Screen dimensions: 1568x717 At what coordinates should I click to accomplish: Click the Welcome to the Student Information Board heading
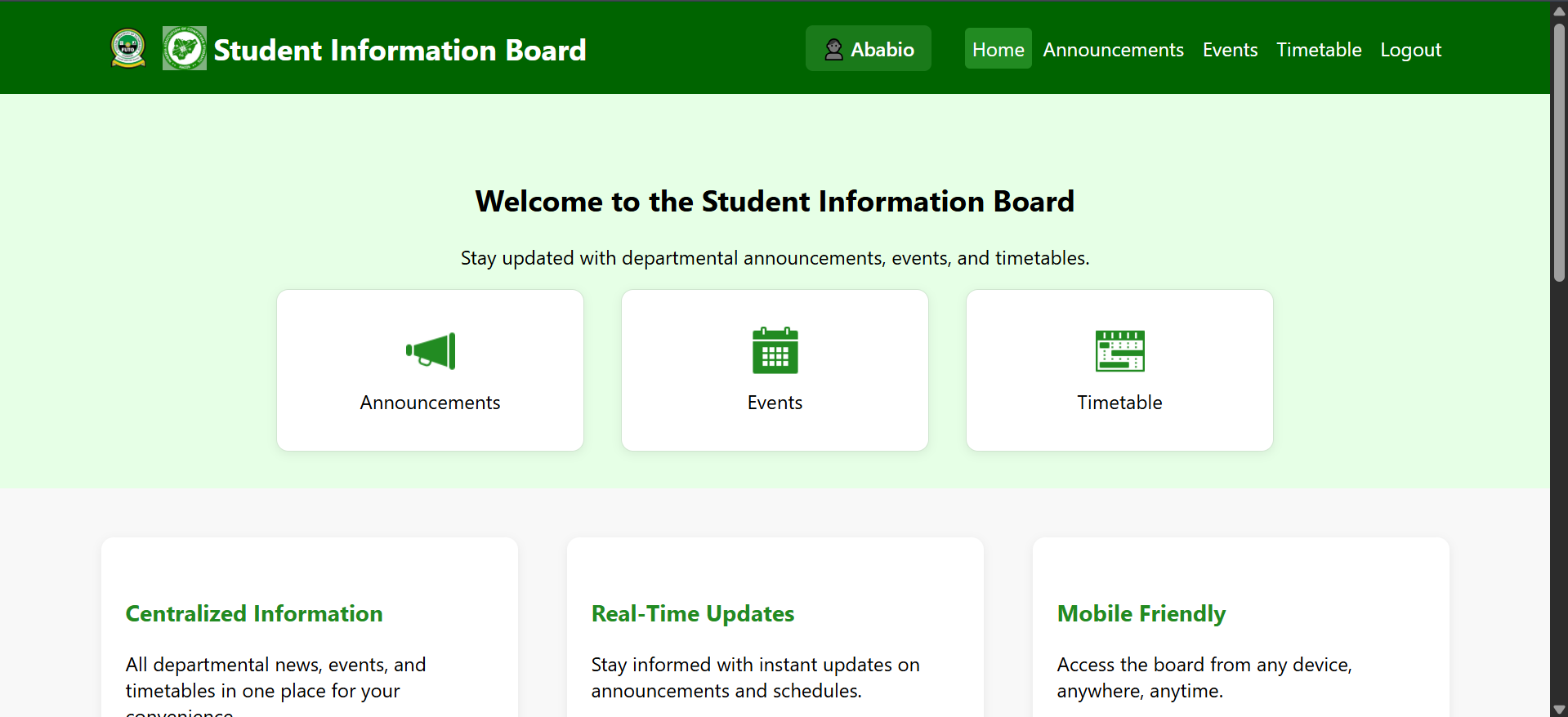click(775, 201)
